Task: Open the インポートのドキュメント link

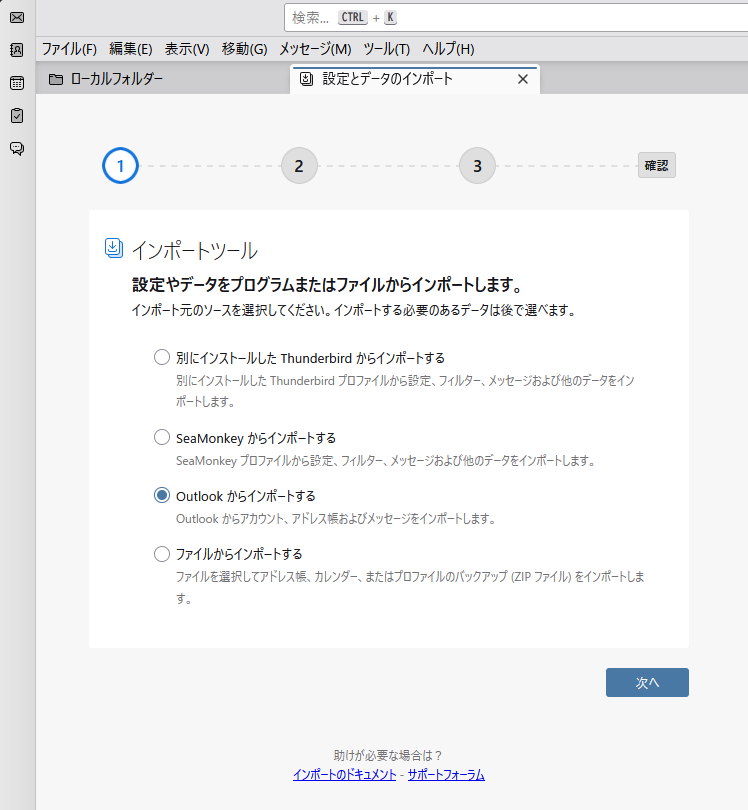Action: 344,775
